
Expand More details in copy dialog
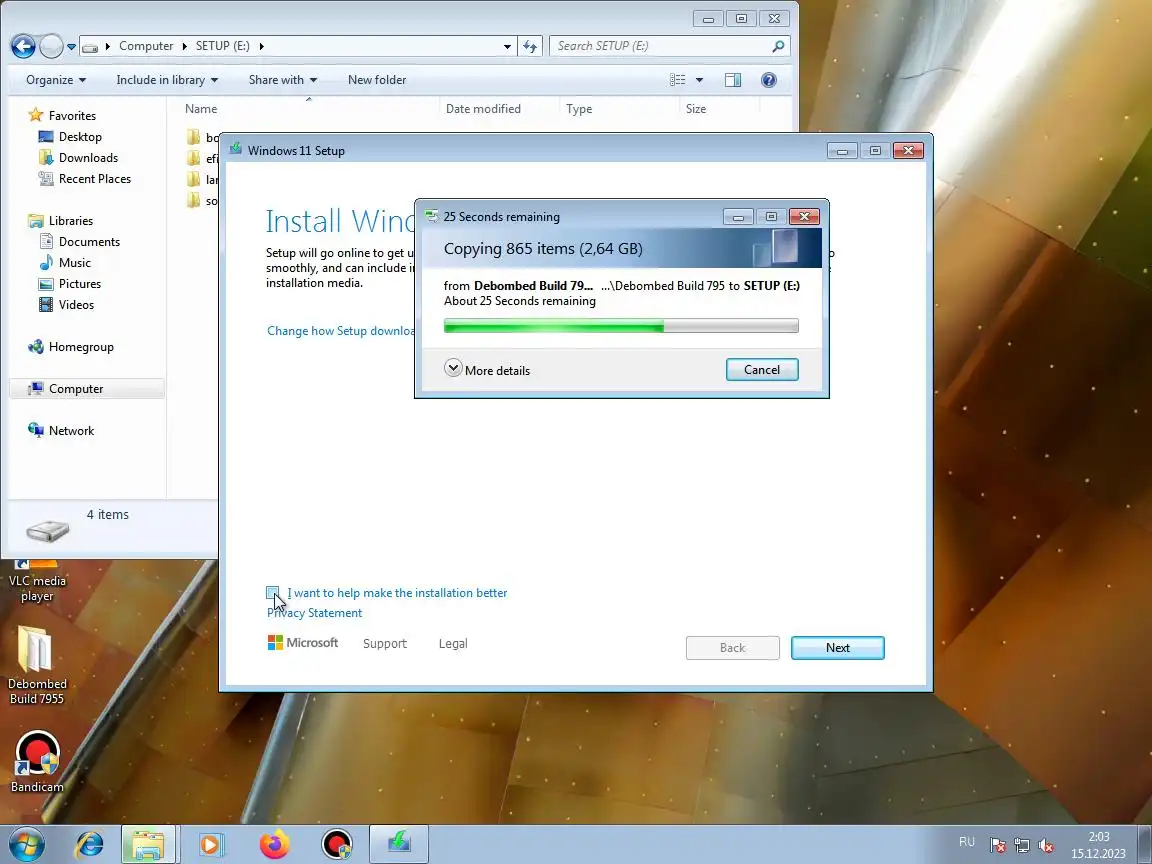pos(486,370)
